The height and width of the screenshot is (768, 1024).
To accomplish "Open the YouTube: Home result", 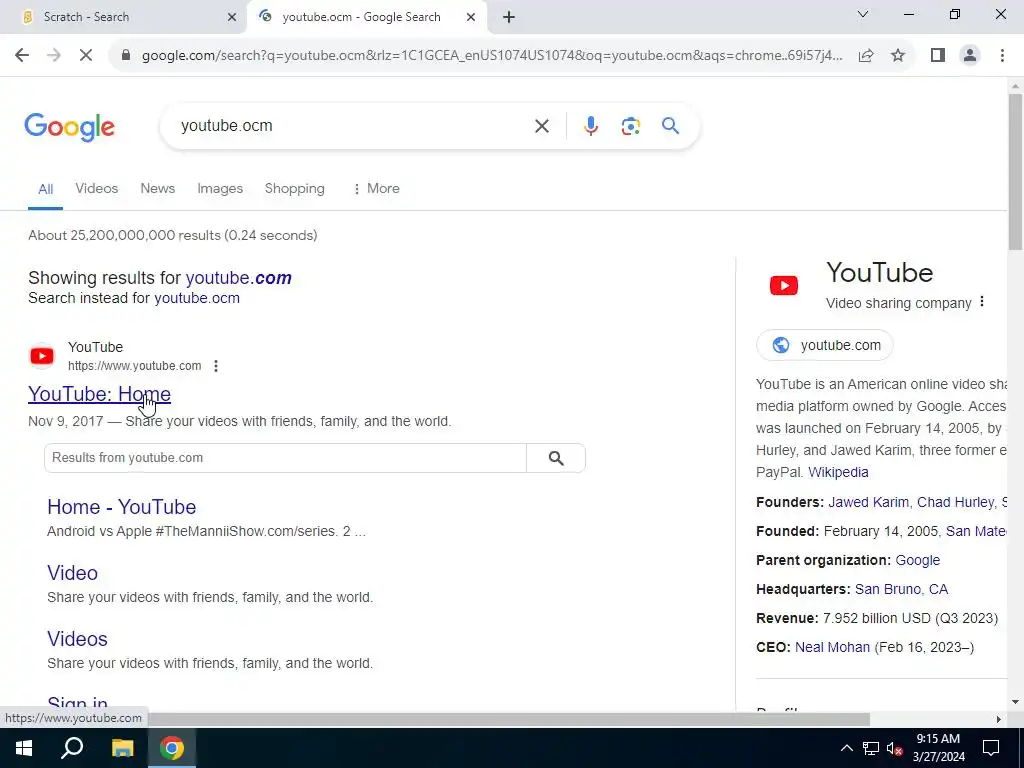I will pyautogui.click(x=99, y=394).
